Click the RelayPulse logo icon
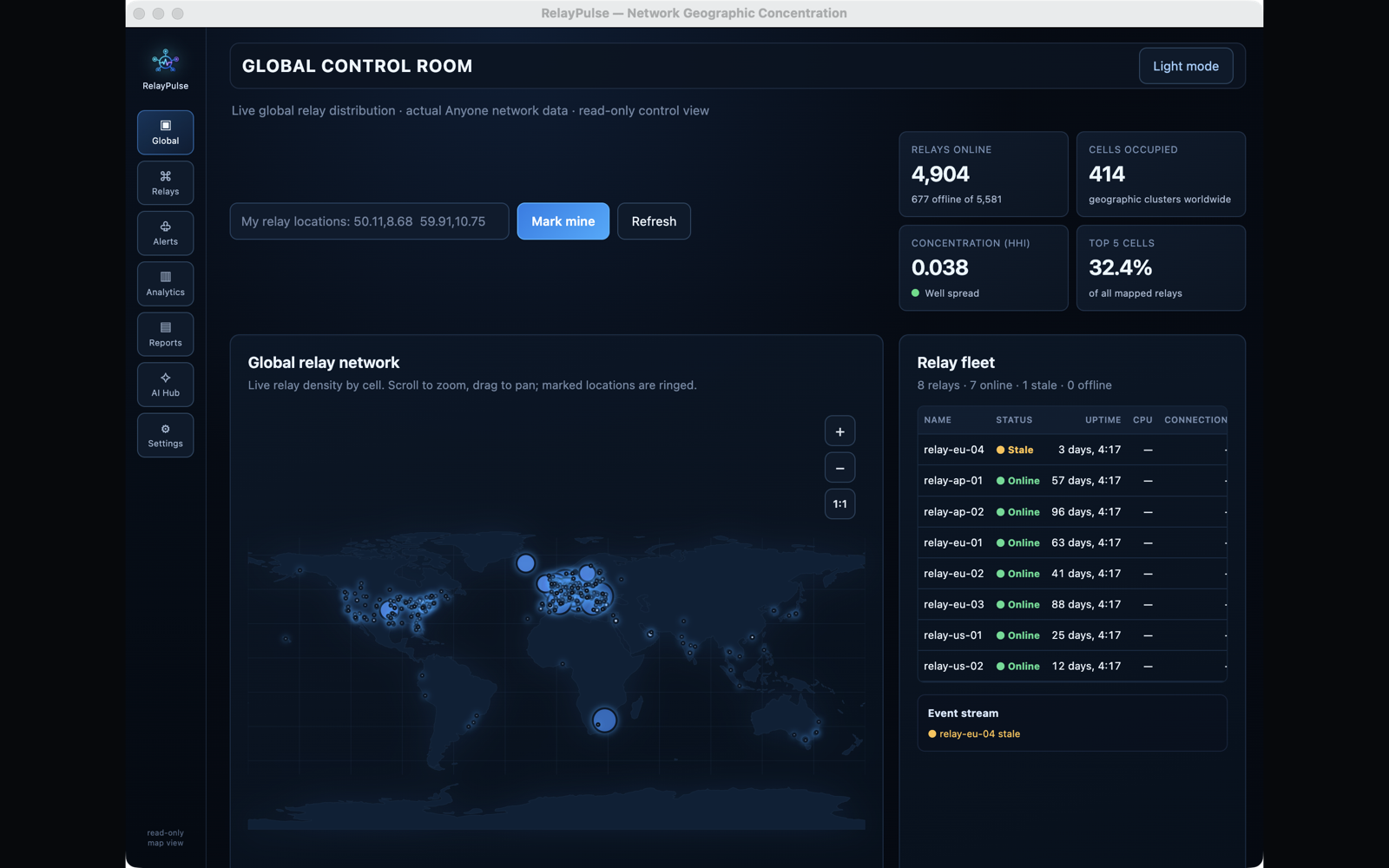Screen dimensions: 1389x868 pos(165,61)
